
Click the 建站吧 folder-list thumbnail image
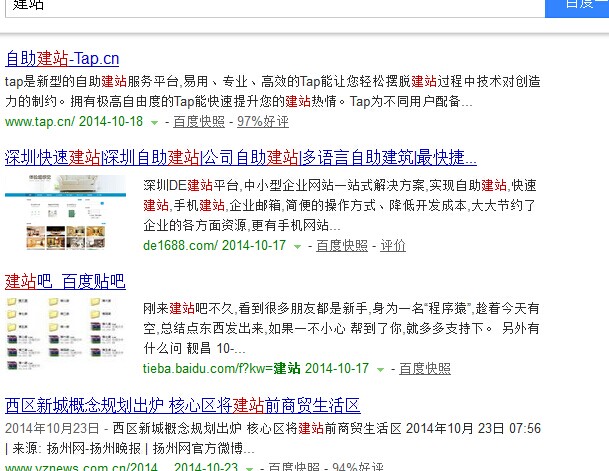(65, 334)
